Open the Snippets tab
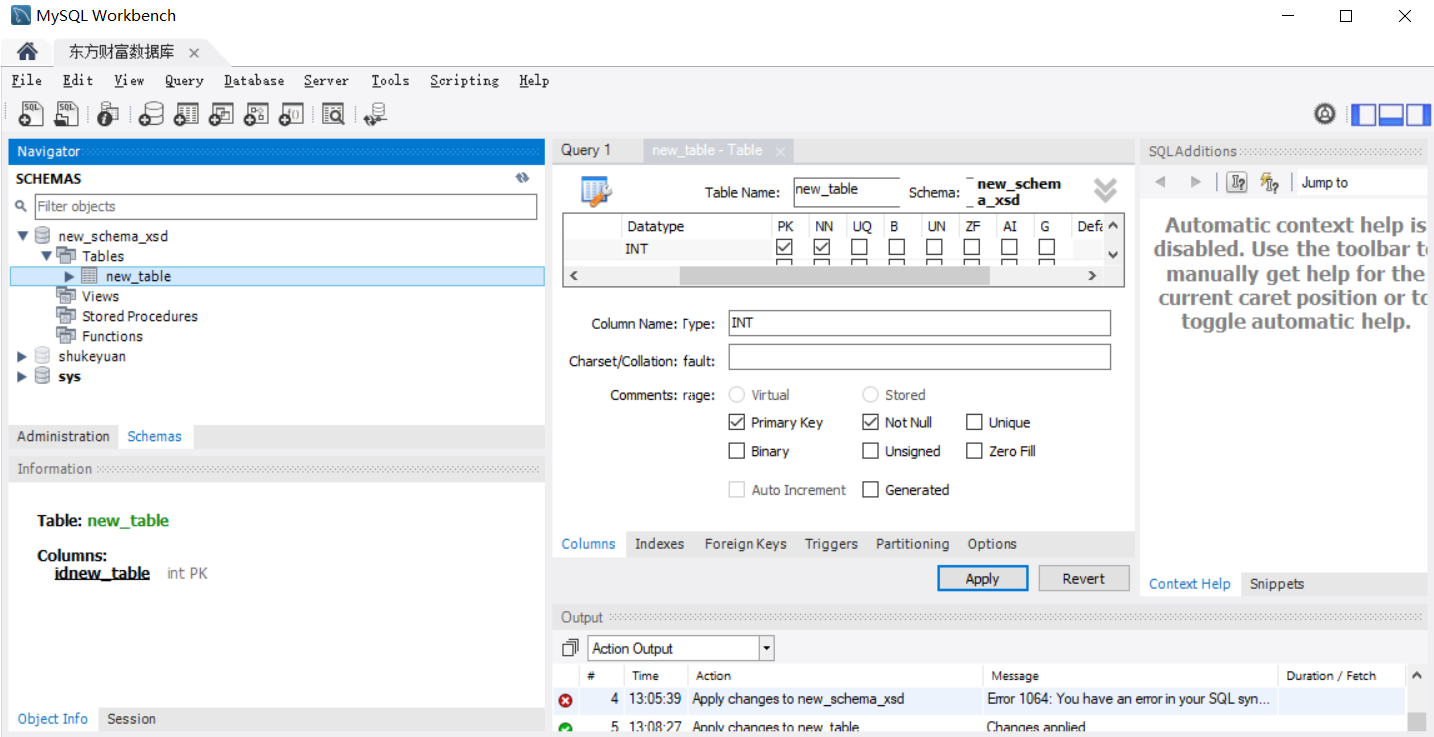1434x737 pixels. [1277, 584]
